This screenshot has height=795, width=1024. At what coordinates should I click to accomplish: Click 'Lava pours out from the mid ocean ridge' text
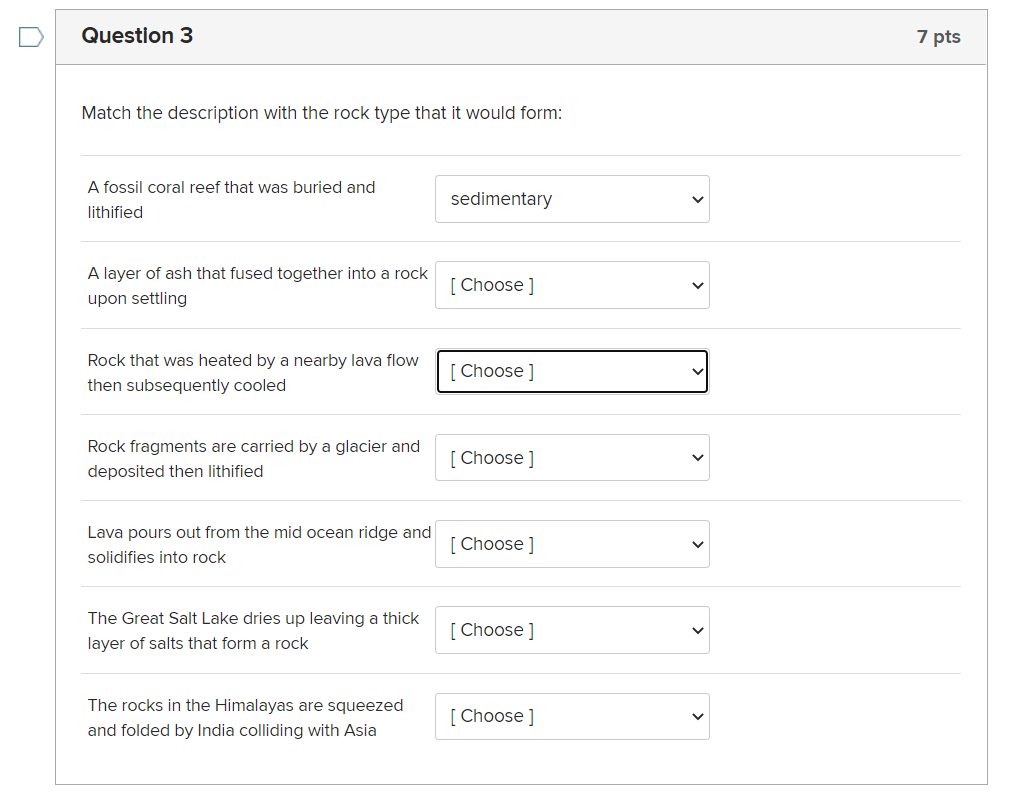(x=259, y=545)
